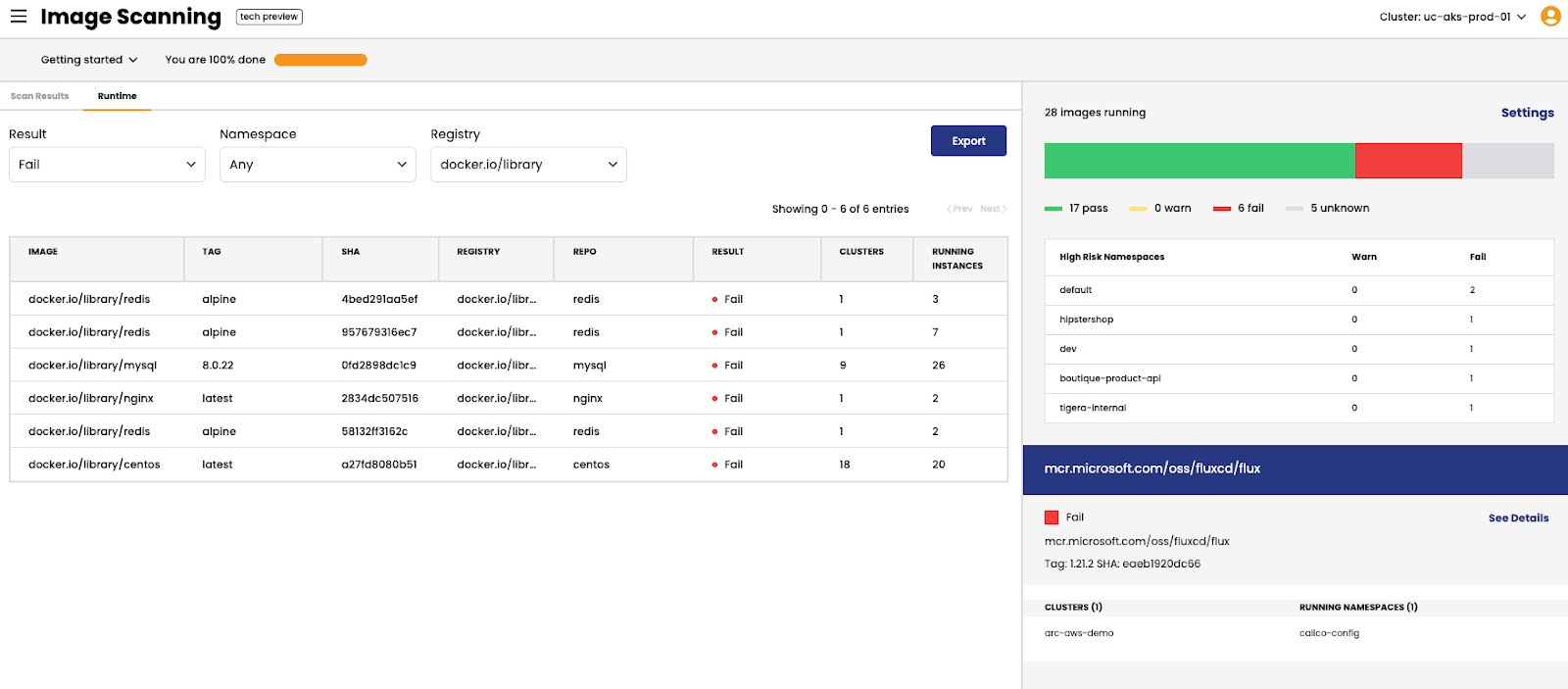Click the tech preview badge

(269, 17)
